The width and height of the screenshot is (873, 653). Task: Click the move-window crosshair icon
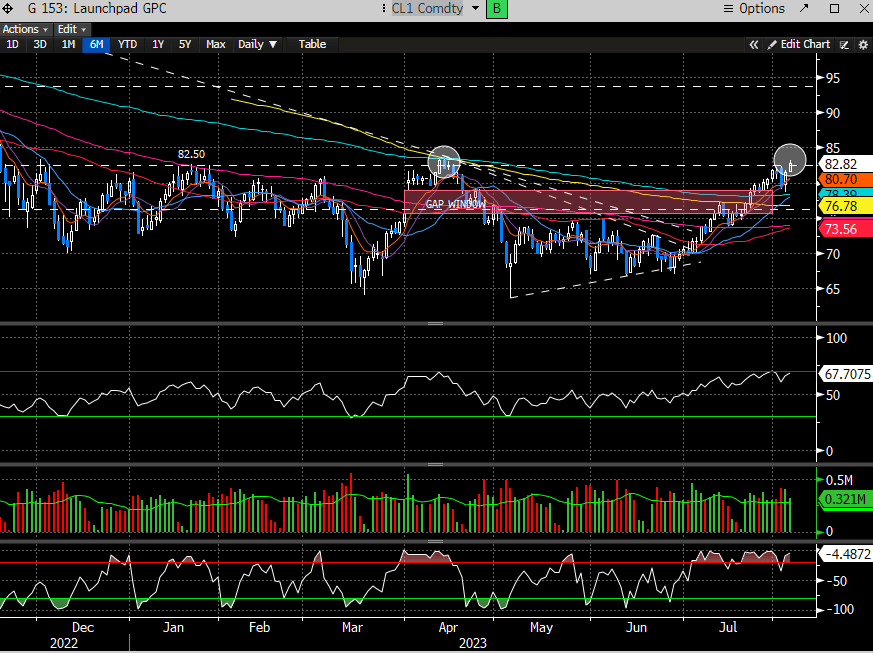(x=8, y=8)
